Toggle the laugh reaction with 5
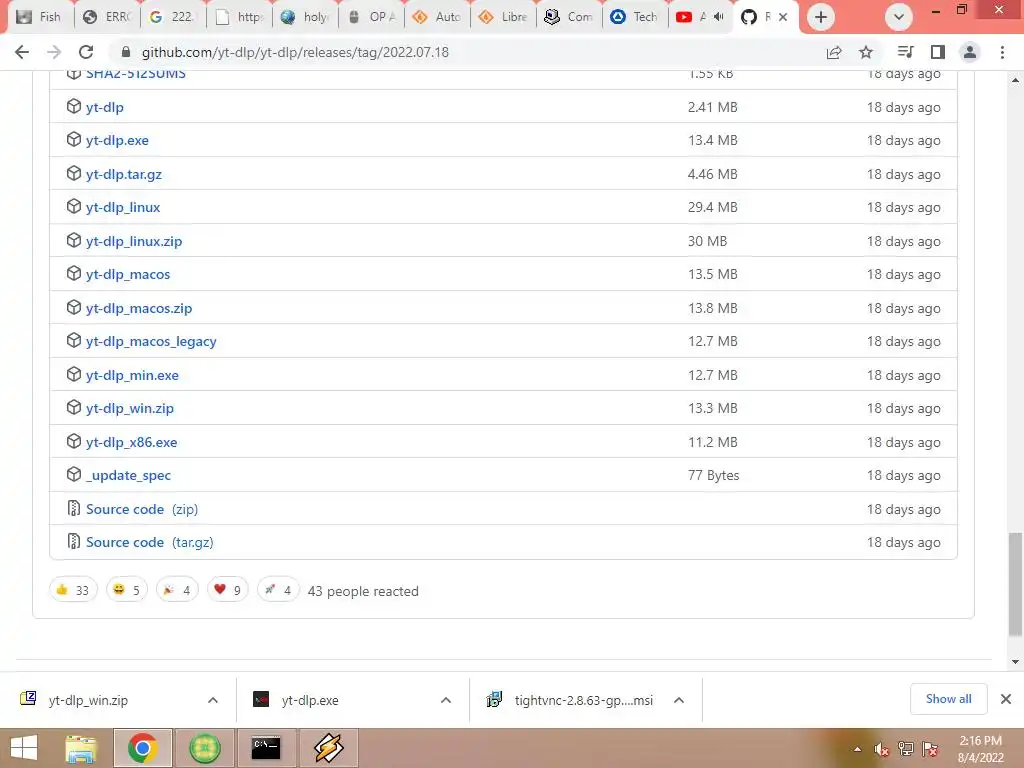 point(127,590)
